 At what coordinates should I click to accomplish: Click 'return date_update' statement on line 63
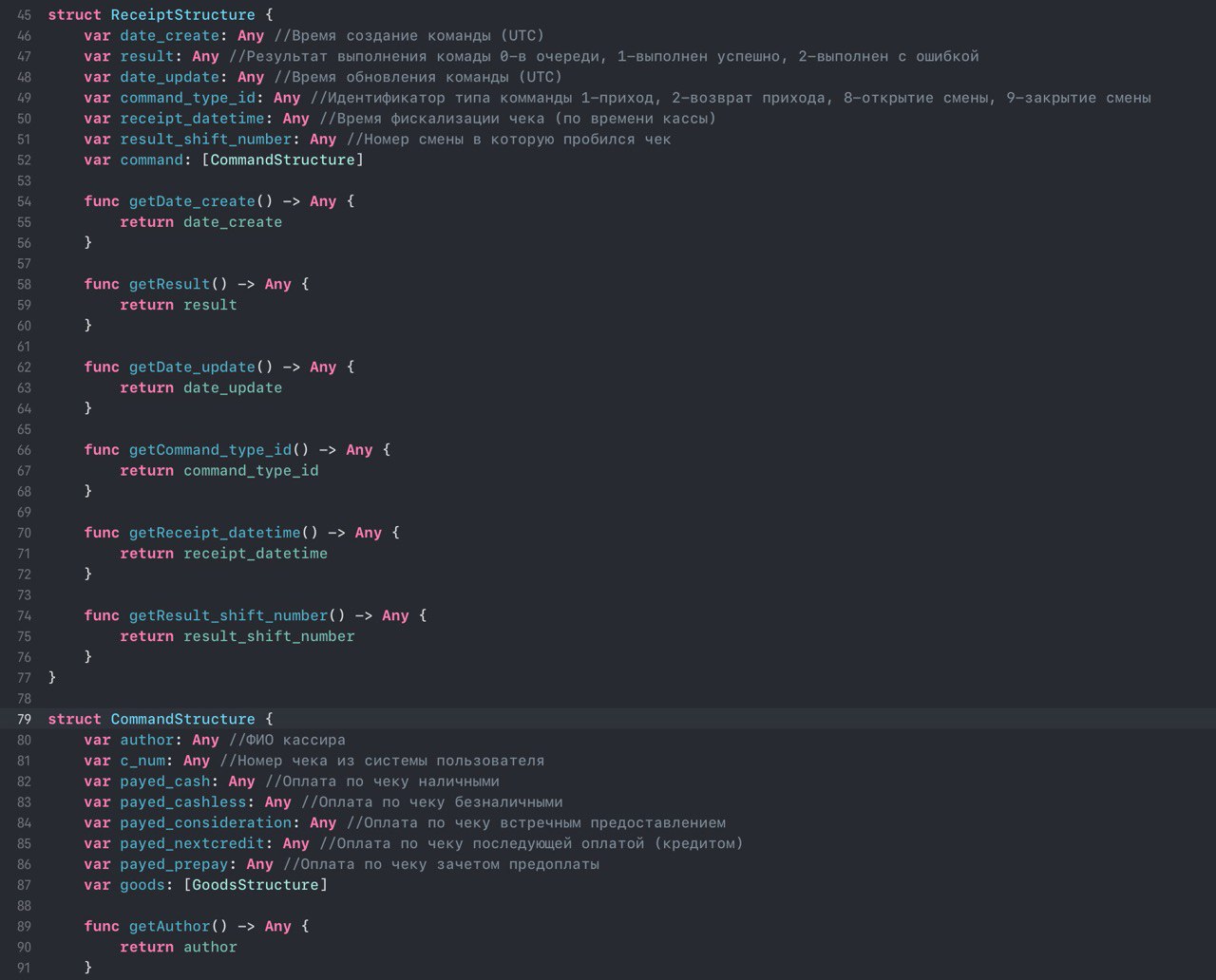[201, 387]
